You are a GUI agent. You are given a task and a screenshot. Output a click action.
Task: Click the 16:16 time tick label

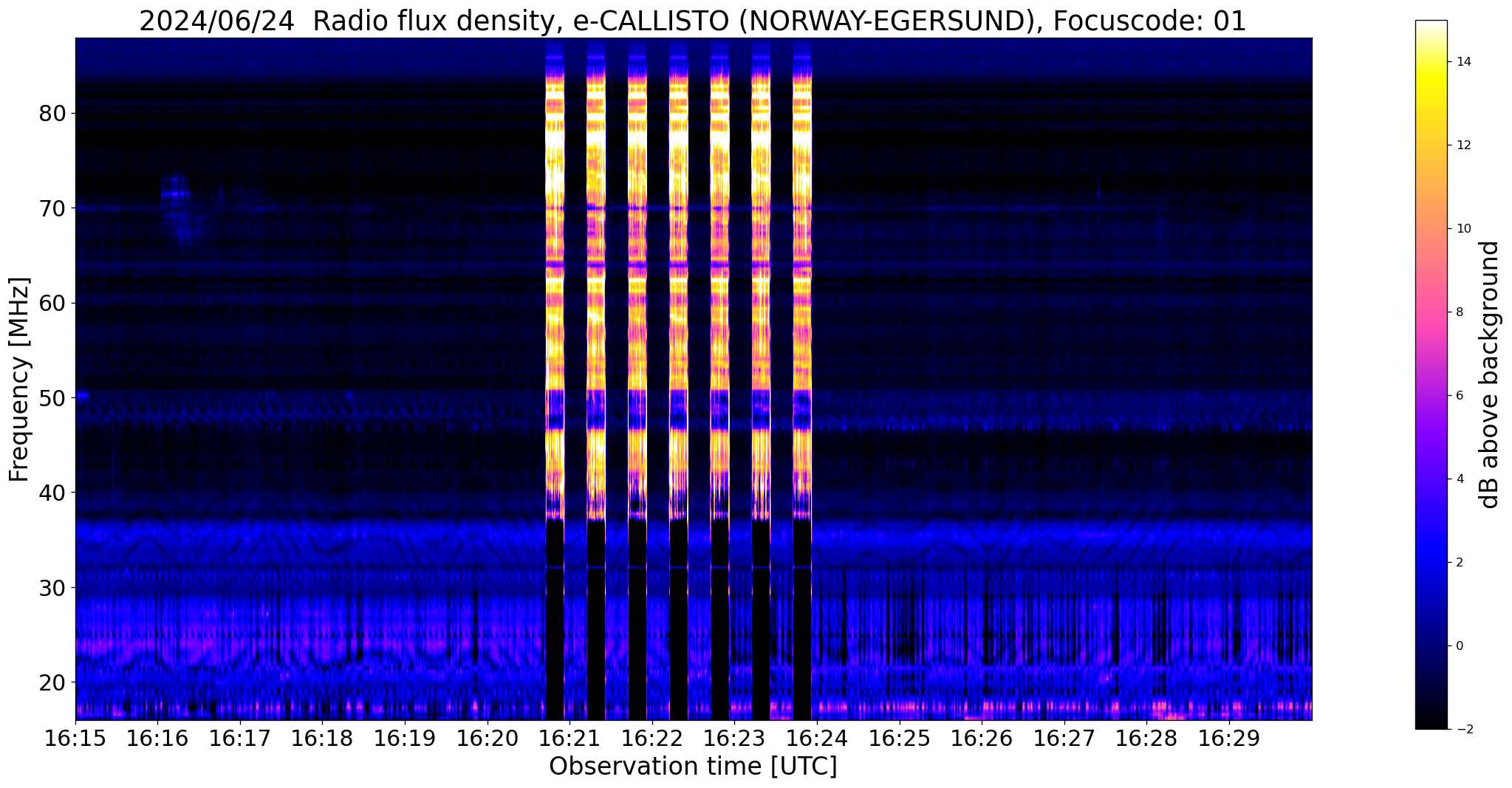[157, 738]
